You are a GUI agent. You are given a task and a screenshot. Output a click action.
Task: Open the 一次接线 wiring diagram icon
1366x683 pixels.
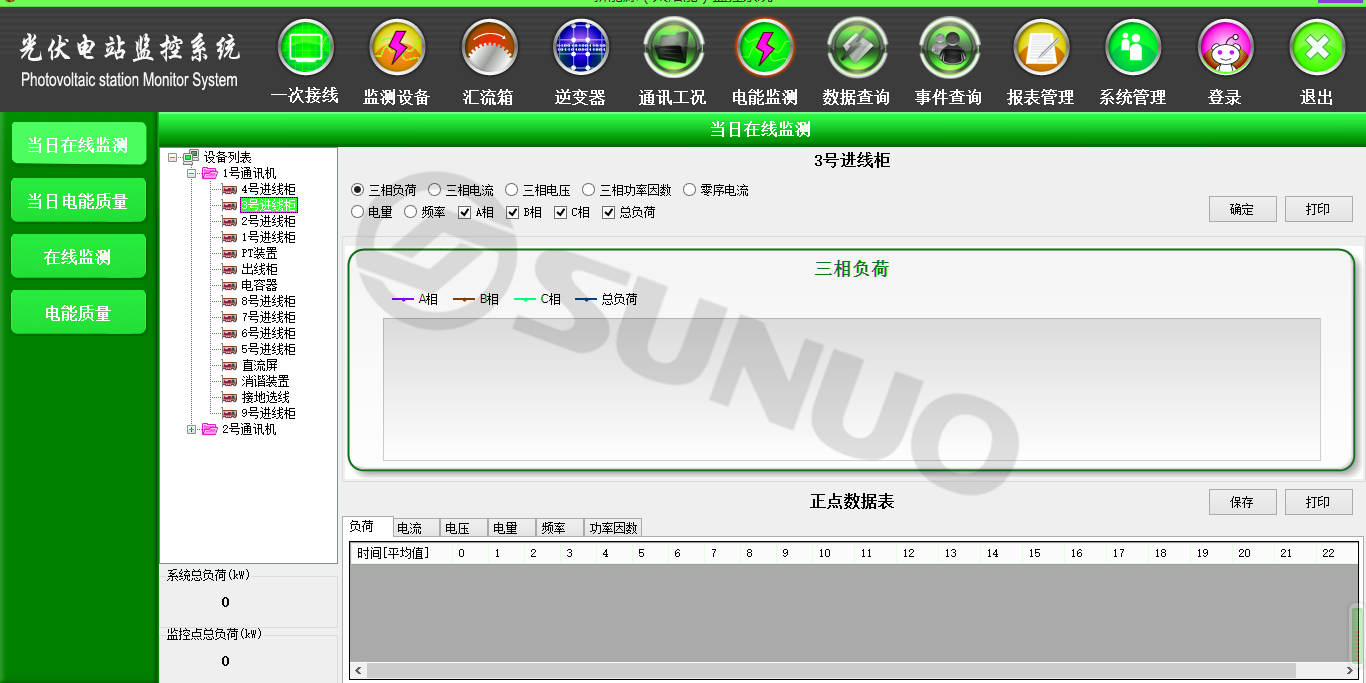(305, 48)
